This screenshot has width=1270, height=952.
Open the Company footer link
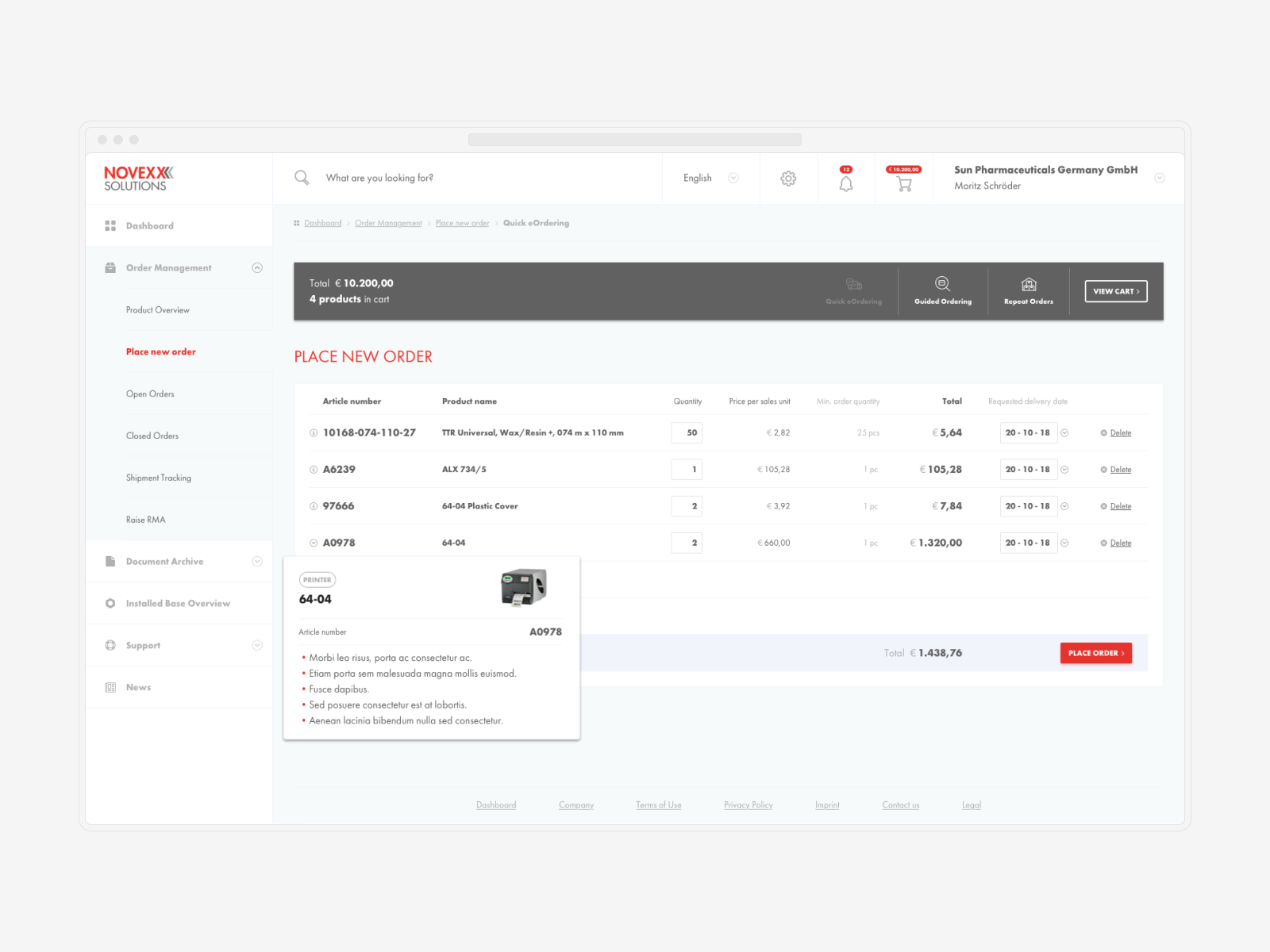(576, 804)
